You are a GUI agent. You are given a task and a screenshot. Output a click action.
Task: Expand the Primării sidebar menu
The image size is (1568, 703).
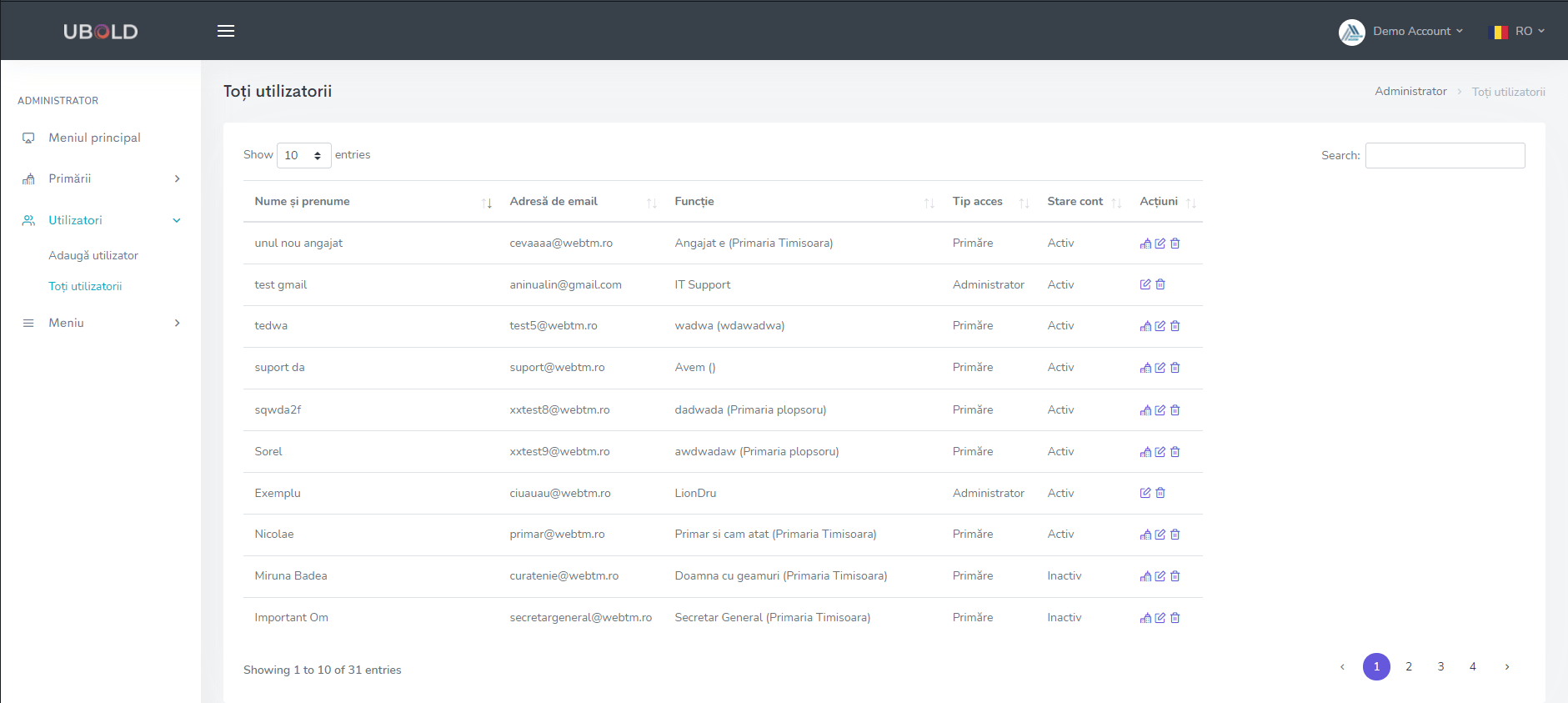[x=101, y=178]
